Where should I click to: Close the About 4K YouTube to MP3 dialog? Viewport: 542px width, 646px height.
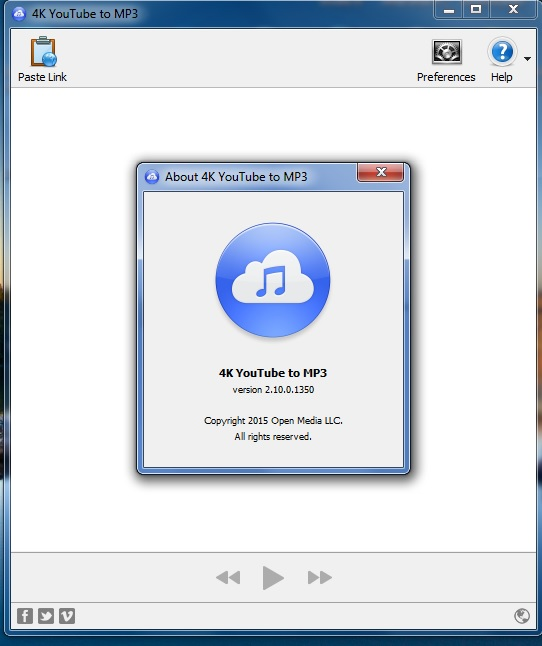click(381, 172)
